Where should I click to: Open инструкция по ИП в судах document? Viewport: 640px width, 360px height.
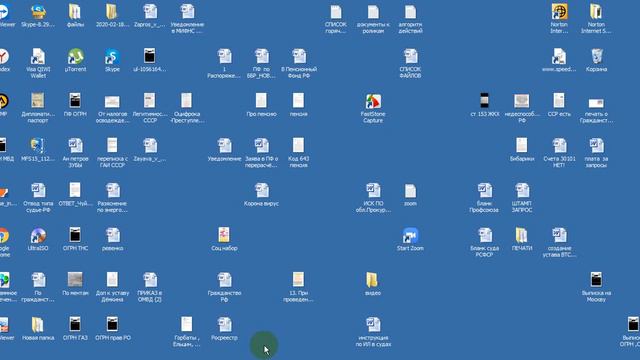(x=373, y=326)
